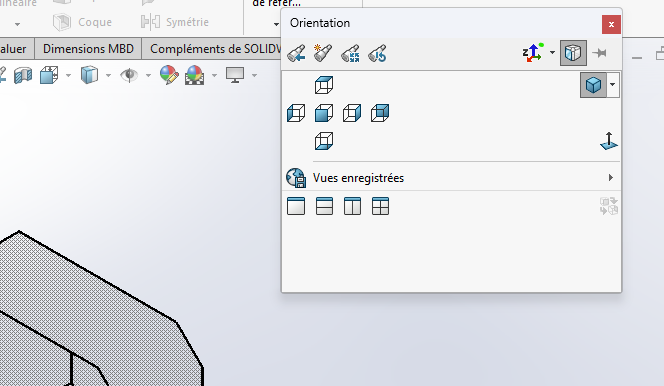The height and width of the screenshot is (386, 664).
Task: Click the Display Style cube icon
Action: [x=89, y=75]
